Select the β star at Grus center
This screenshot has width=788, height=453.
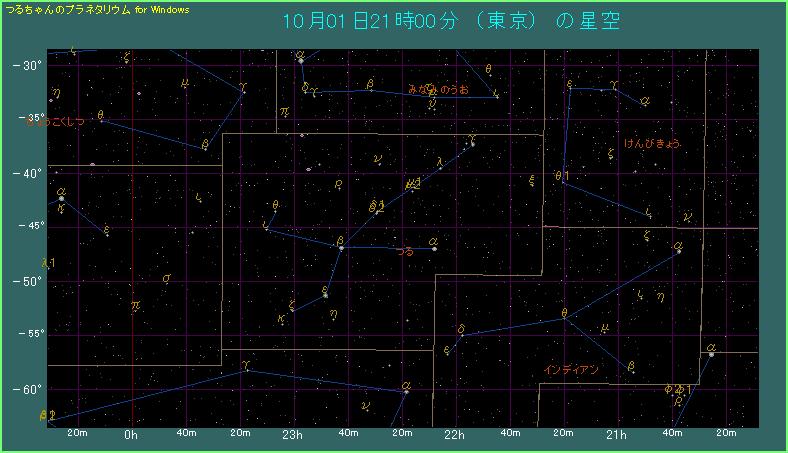pos(341,246)
